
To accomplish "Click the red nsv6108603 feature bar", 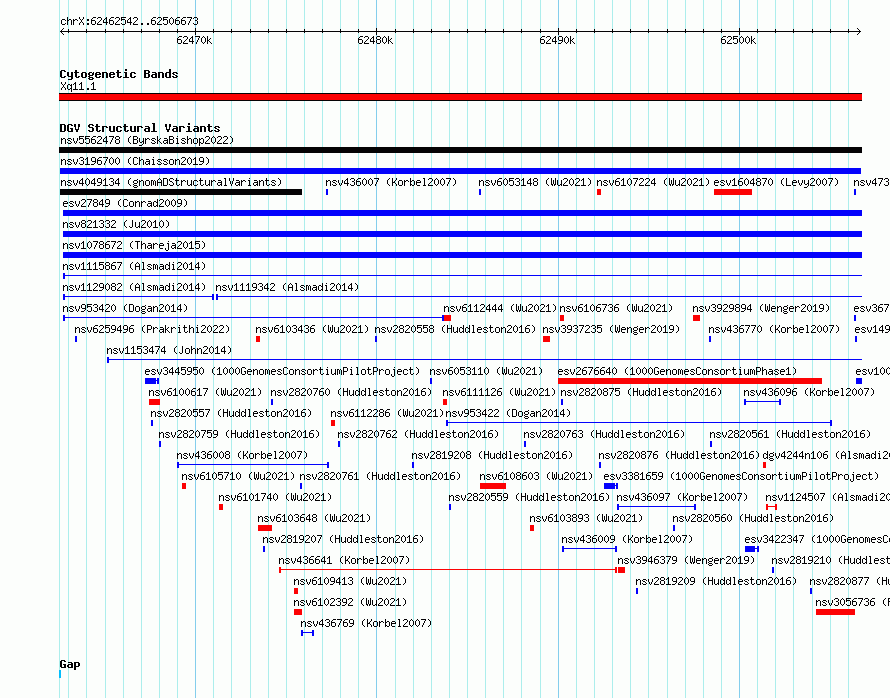I will (x=493, y=486).
